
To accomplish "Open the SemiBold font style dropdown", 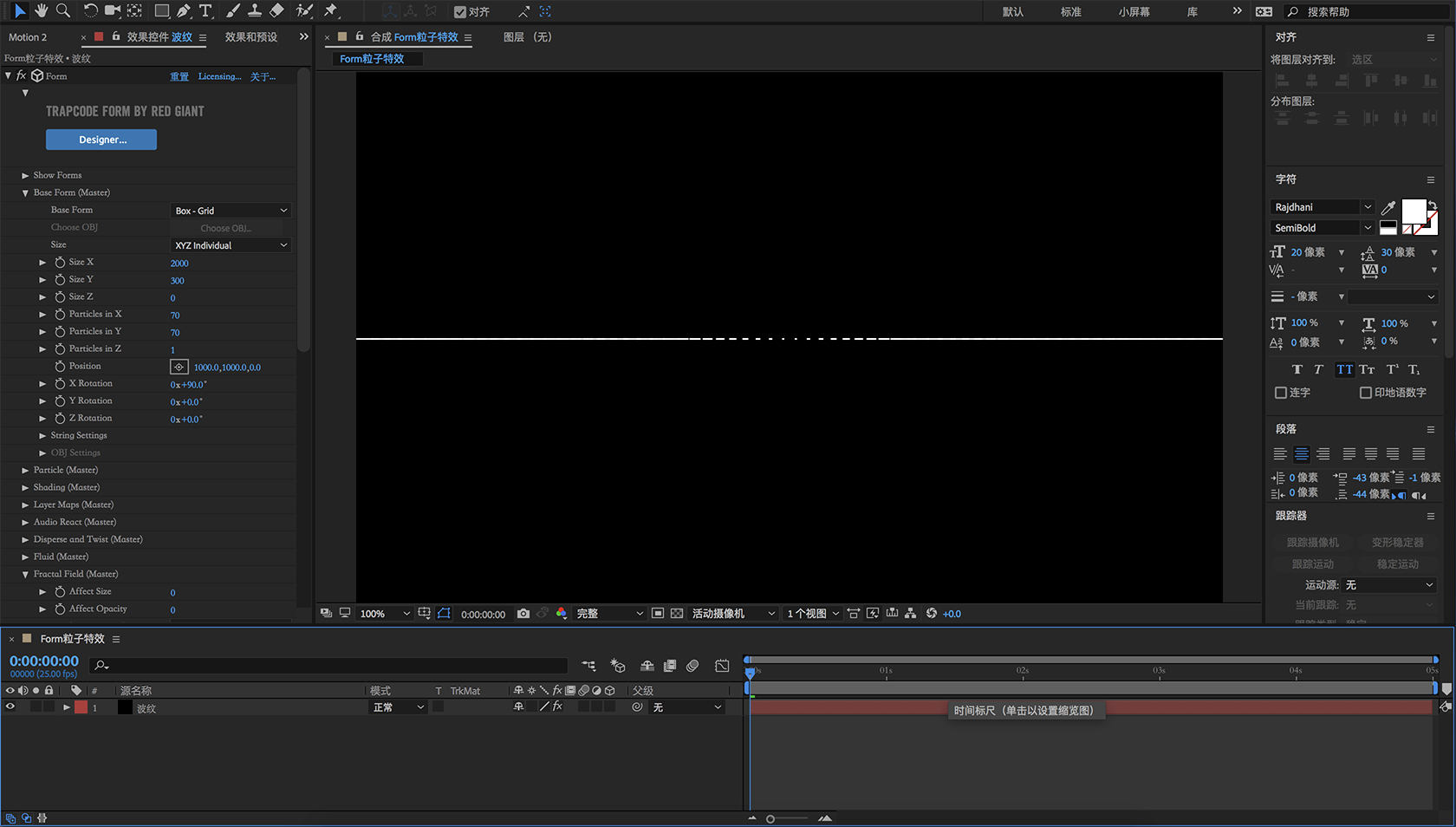I will click(x=1323, y=228).
